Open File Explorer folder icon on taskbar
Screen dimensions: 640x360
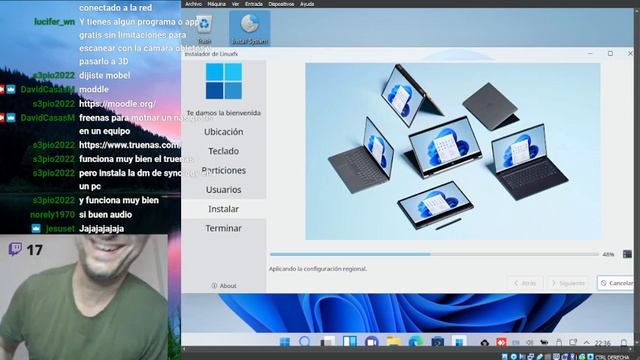pyautogui.click(x=393, y=342)
